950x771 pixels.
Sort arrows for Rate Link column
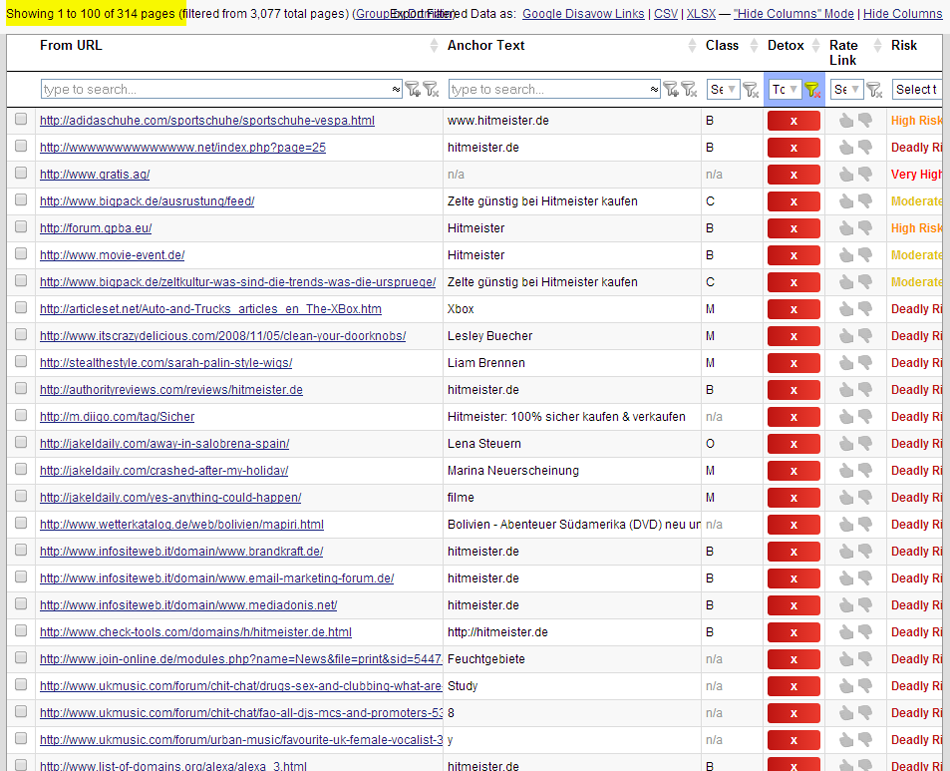(877, 45)
